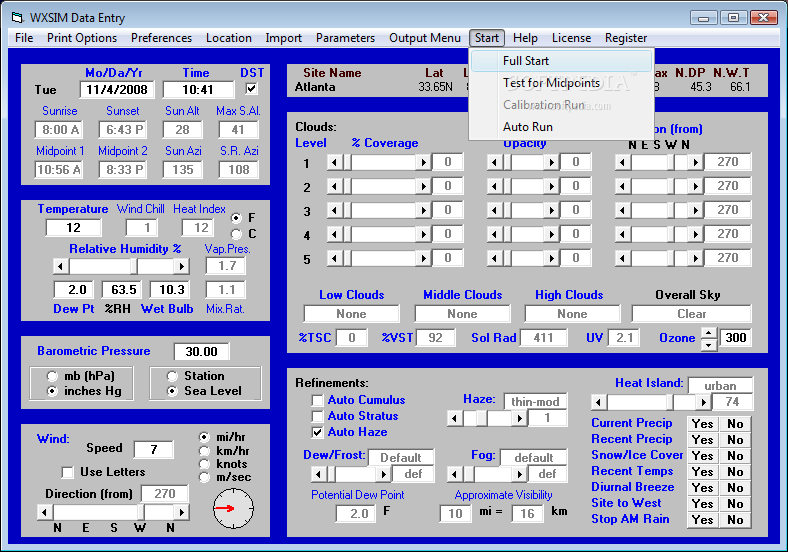Viewport: 788px width, 552px height.
Task: Select m/sec wind speed unit
Action: click(x=204, y=477)
